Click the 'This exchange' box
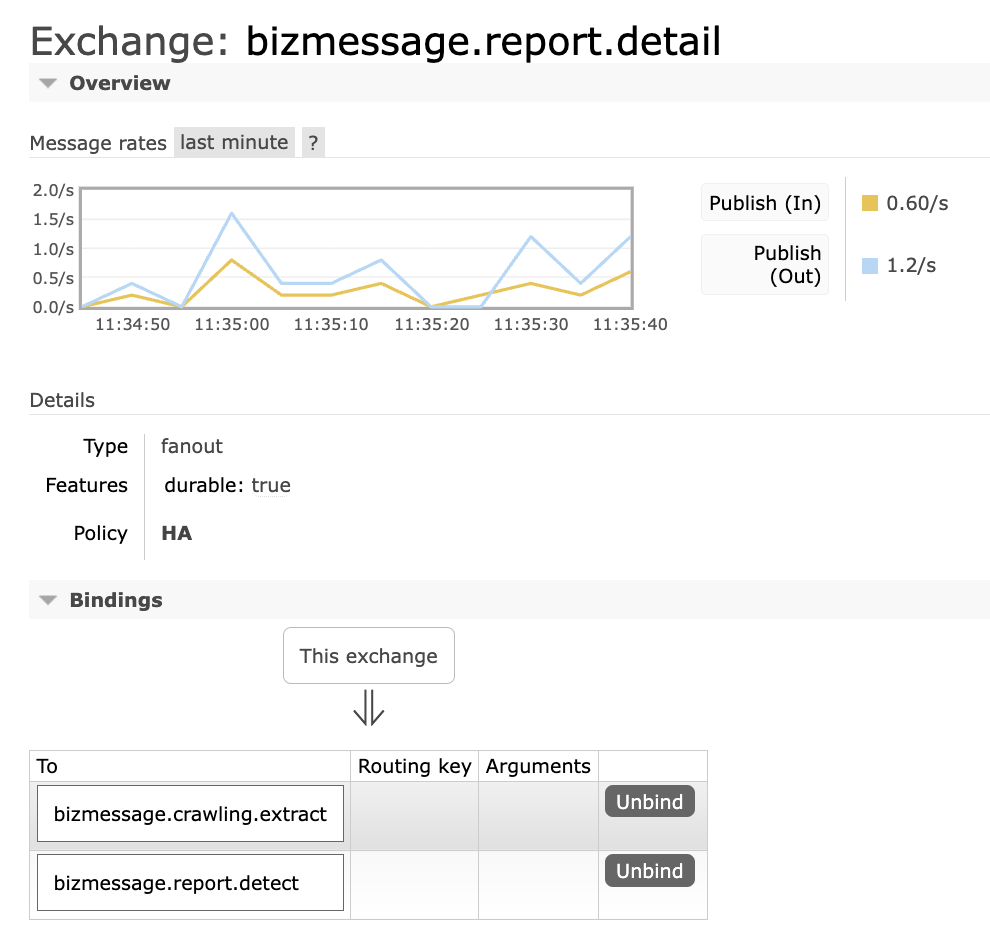Viewport: 990px width, 942px height. (x=368, y=656)
